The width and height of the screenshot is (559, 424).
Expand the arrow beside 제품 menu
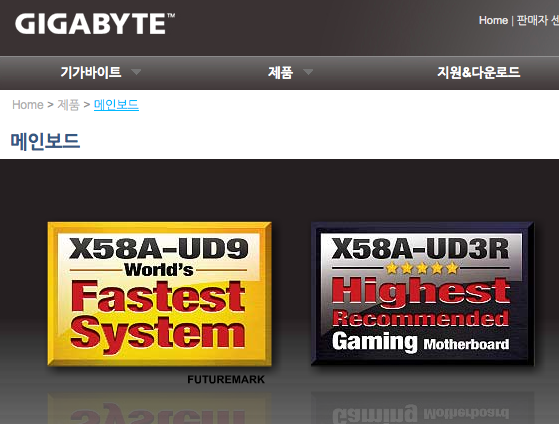point(308,72)
